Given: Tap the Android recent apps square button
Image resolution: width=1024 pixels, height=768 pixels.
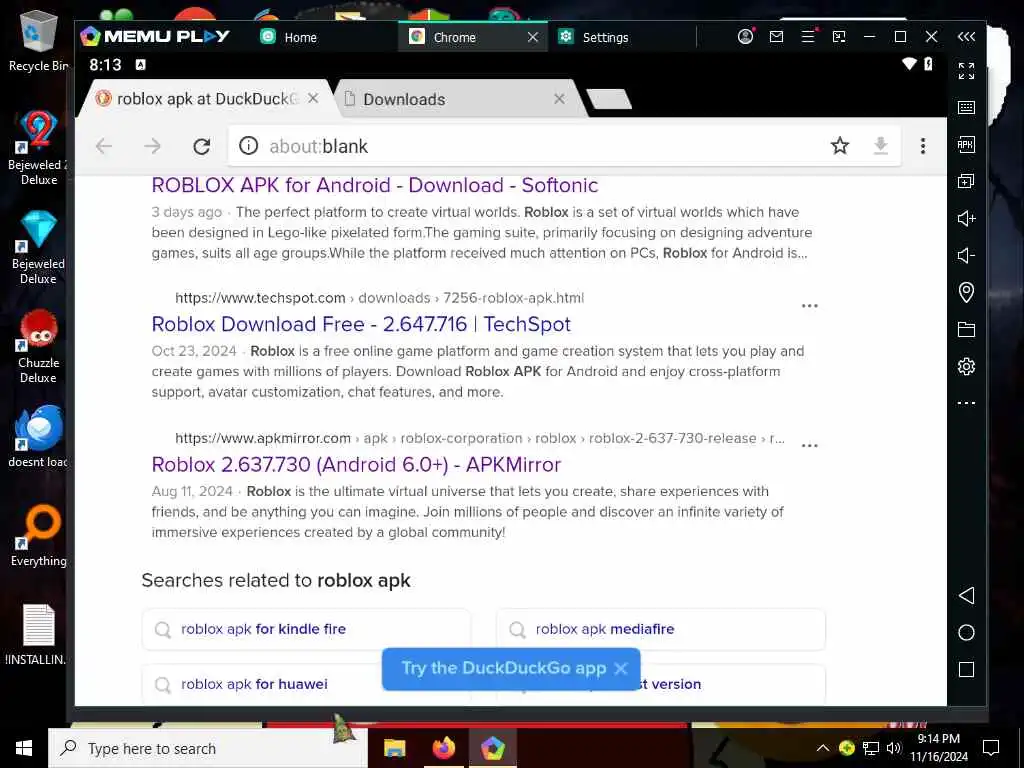Looking at the screenshot, I should point(966,669).
